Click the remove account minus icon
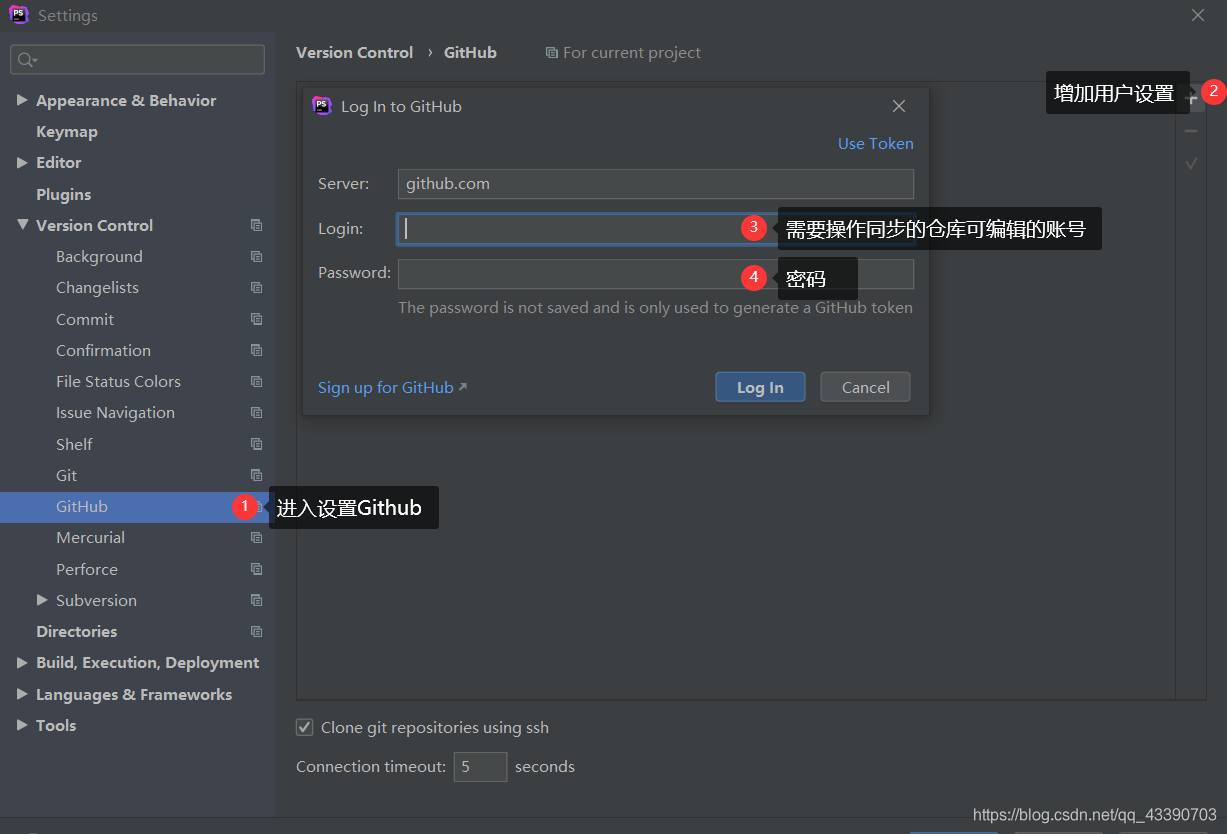Image resolution: width=1227 pixels, height=834 pixels. pos(1191,131)
